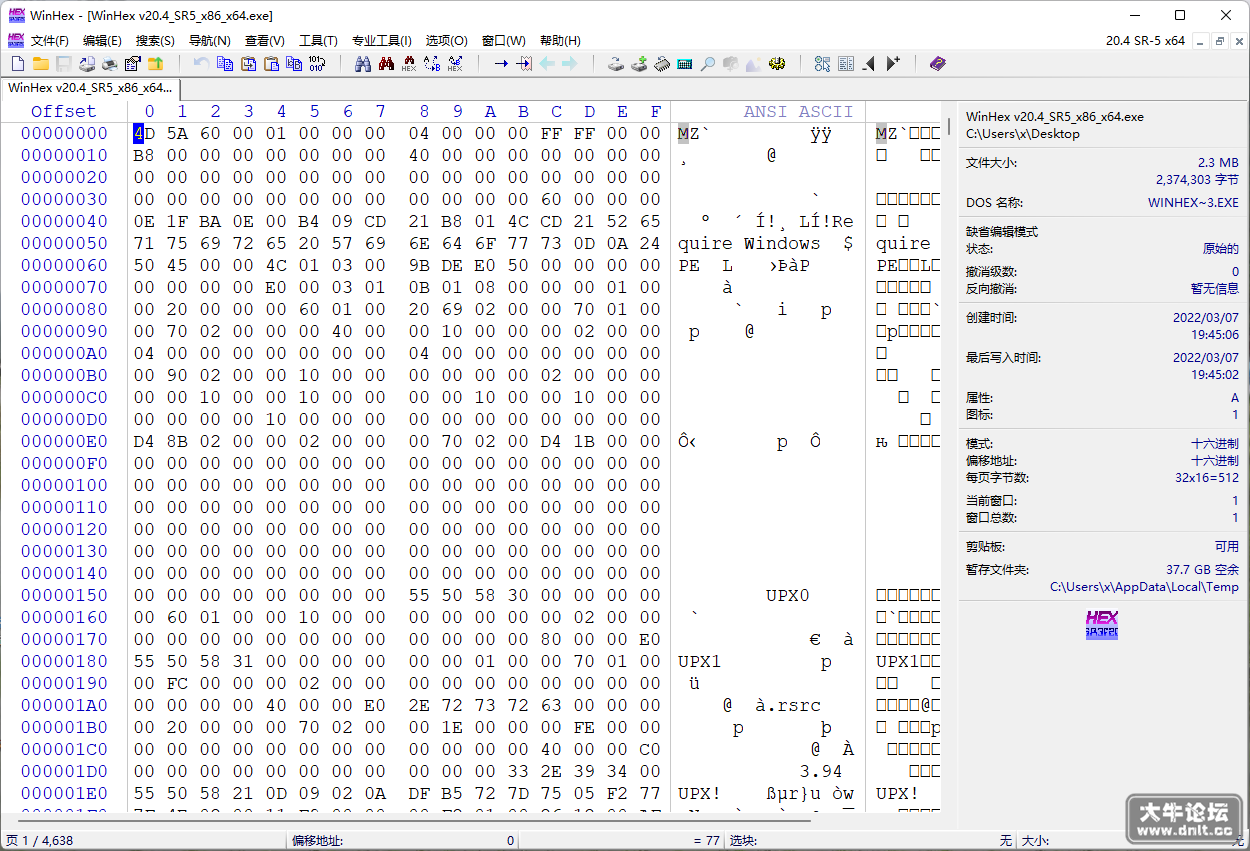Click the disk icon with green plus

(639, 64)
